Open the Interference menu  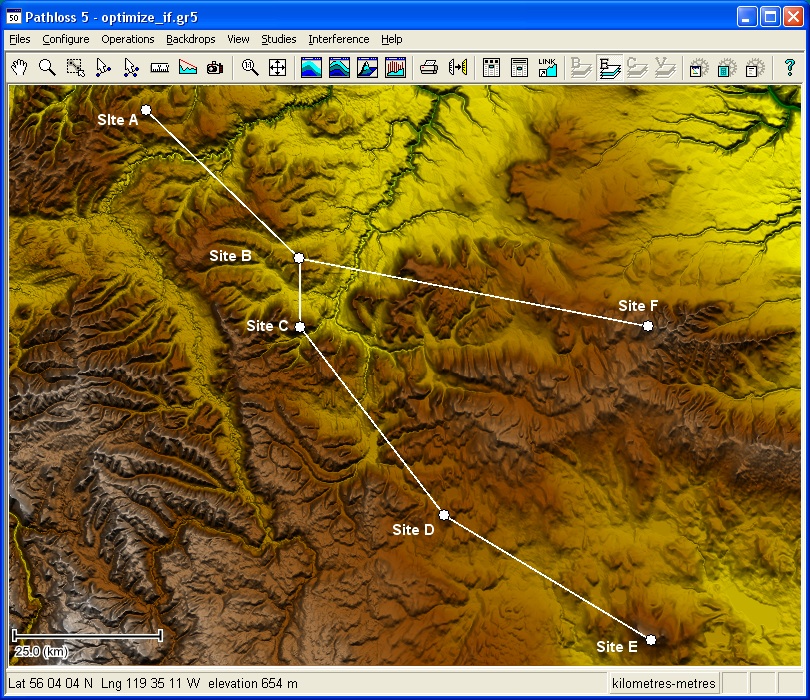338,39
